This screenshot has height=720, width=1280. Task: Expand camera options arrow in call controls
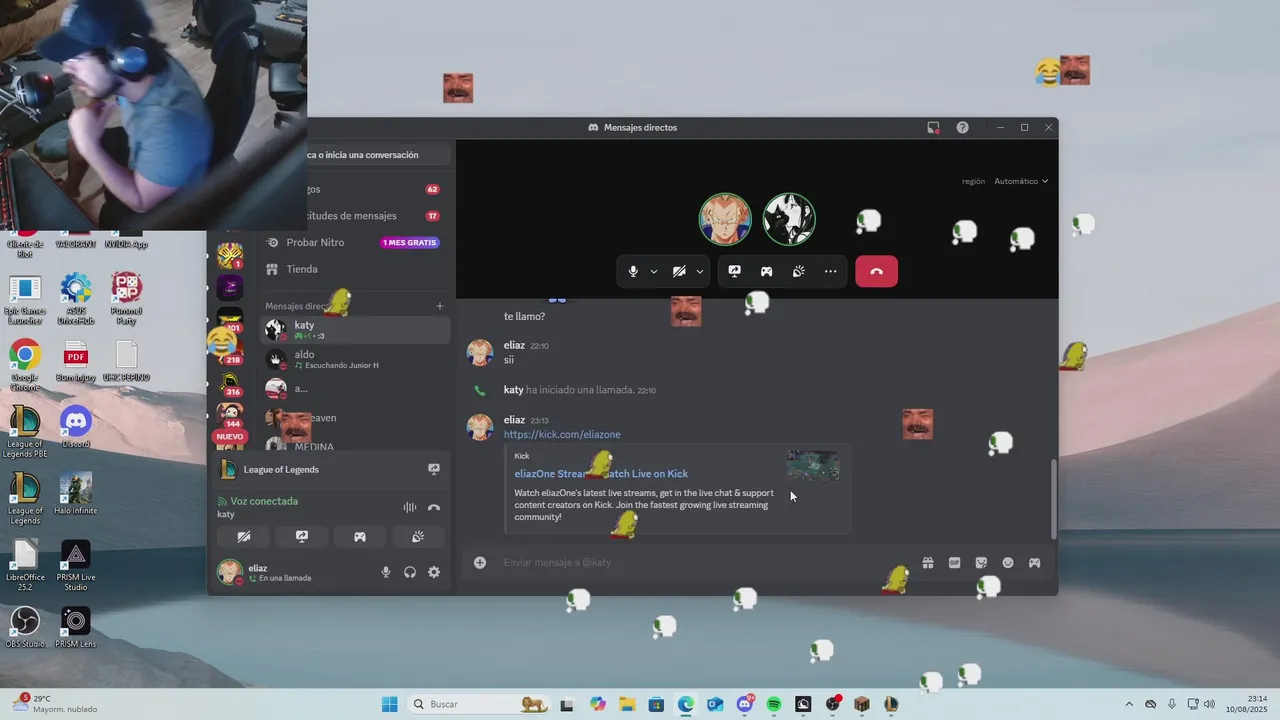point(699,271)
